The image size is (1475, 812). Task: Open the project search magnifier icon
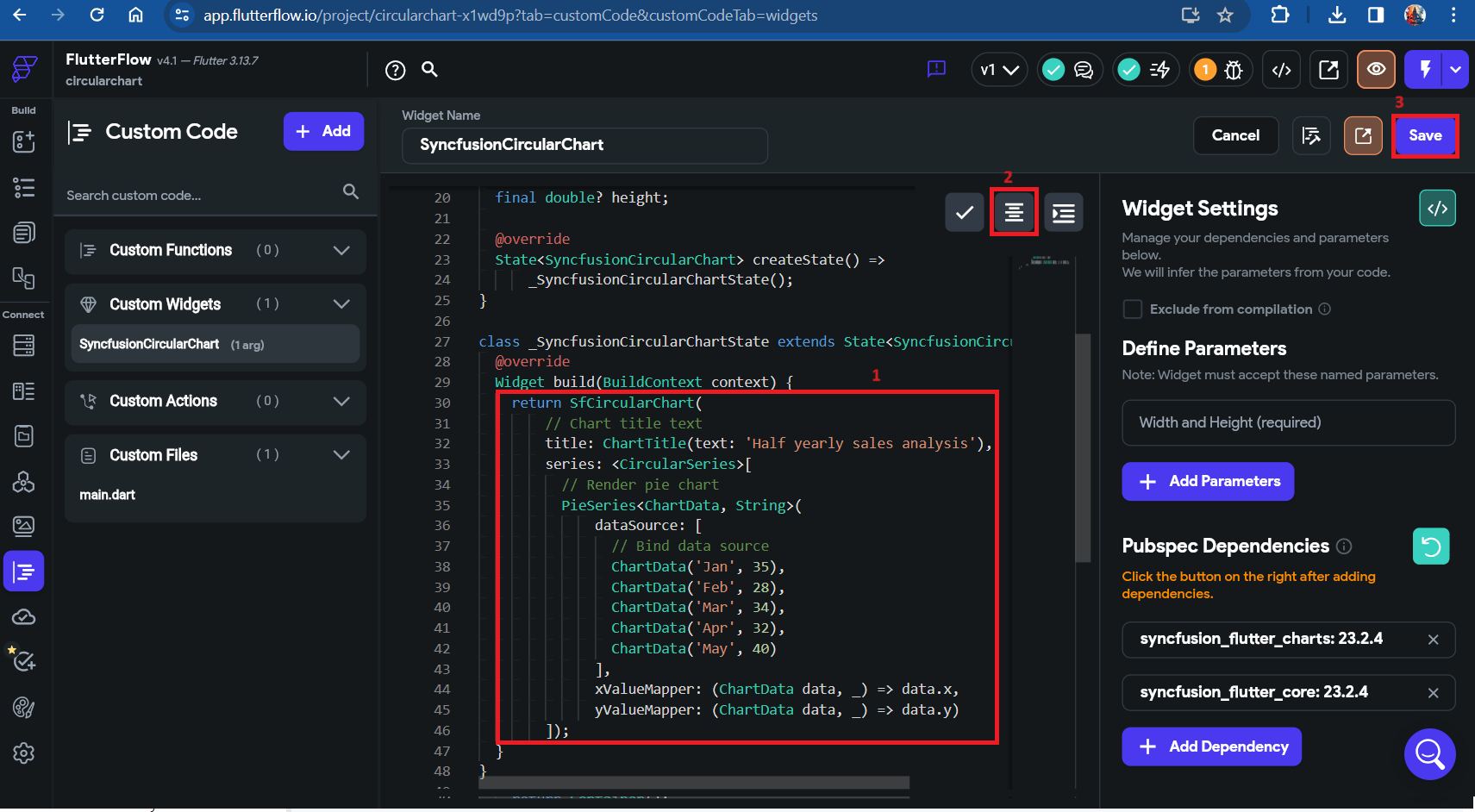429,70
